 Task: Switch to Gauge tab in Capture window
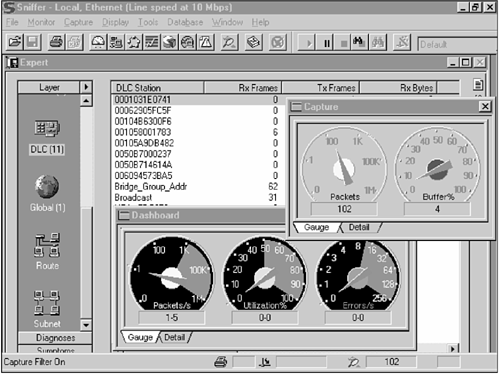point(316,227)
